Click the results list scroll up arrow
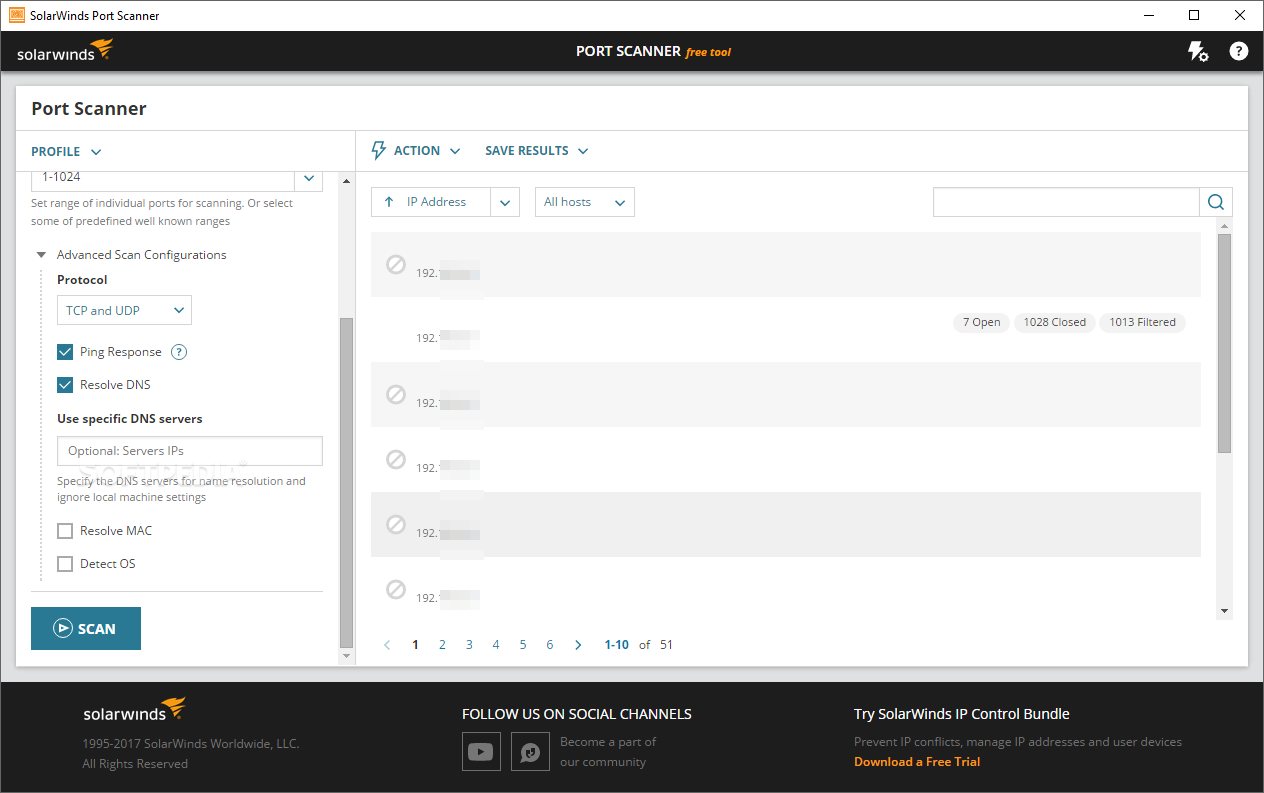The width and height of the screenshot is (1264, 793). pyautogui.click(x=1224, y=227)
